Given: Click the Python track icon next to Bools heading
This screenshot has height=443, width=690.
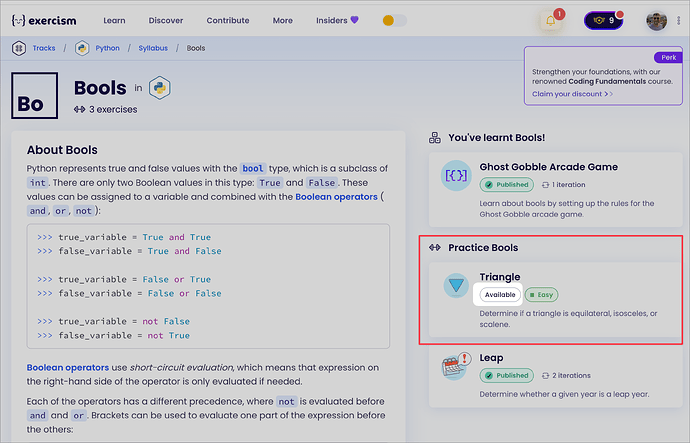Looking at the screenshot, I should [x=159, y=88].
